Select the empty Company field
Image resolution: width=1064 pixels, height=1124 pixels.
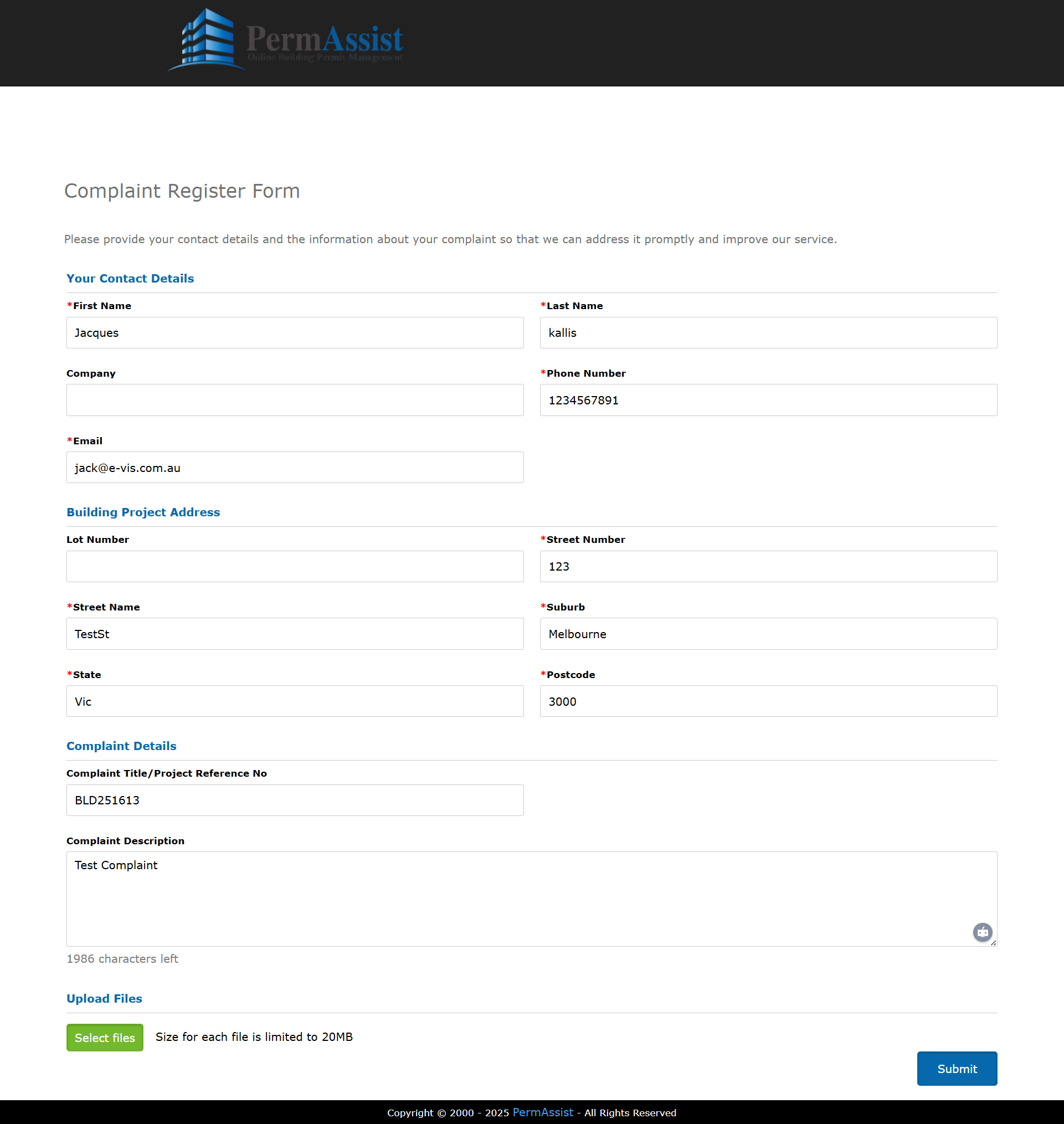pyautogui.click(x=294, y=400)
